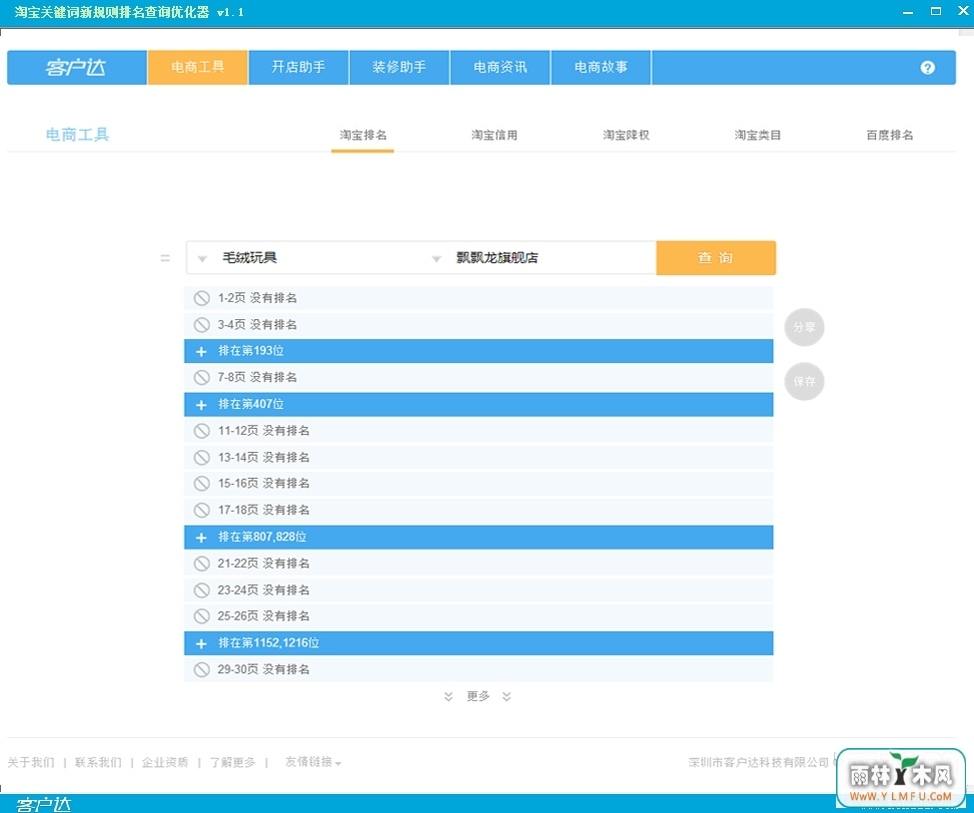The width and height of the screenshot is (974, 813).
Task: Open the 企业资质 footer link
Action: (165, 762)
